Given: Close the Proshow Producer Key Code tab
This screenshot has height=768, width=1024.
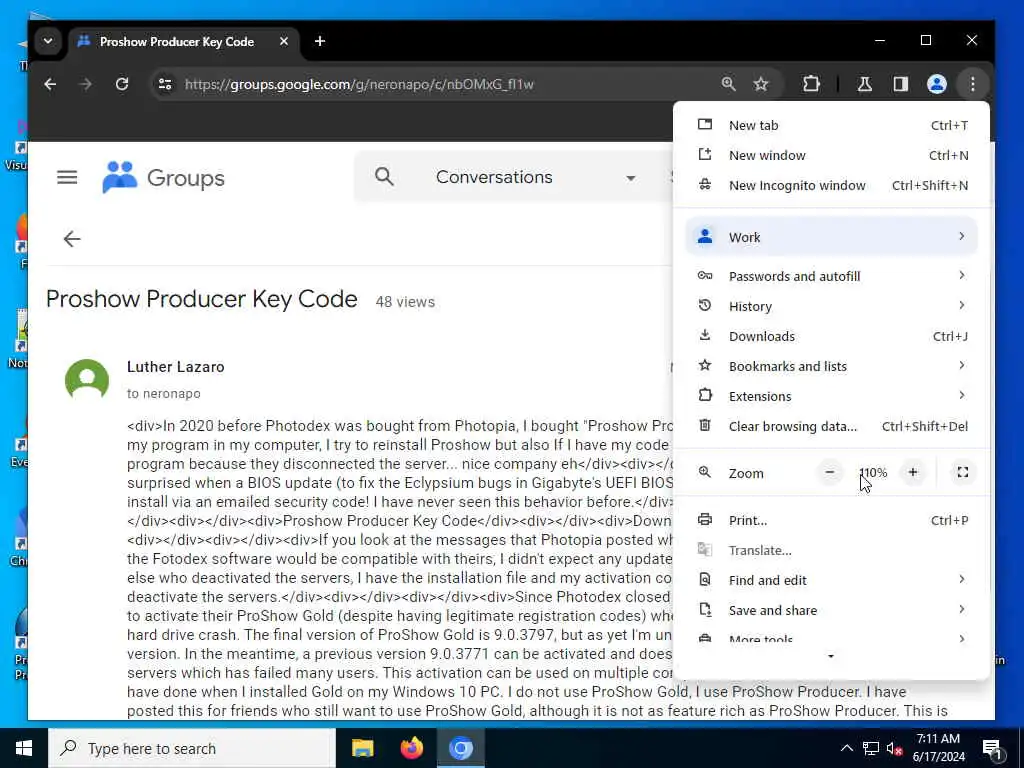Looking at the screenshot, I should [283, 41].
